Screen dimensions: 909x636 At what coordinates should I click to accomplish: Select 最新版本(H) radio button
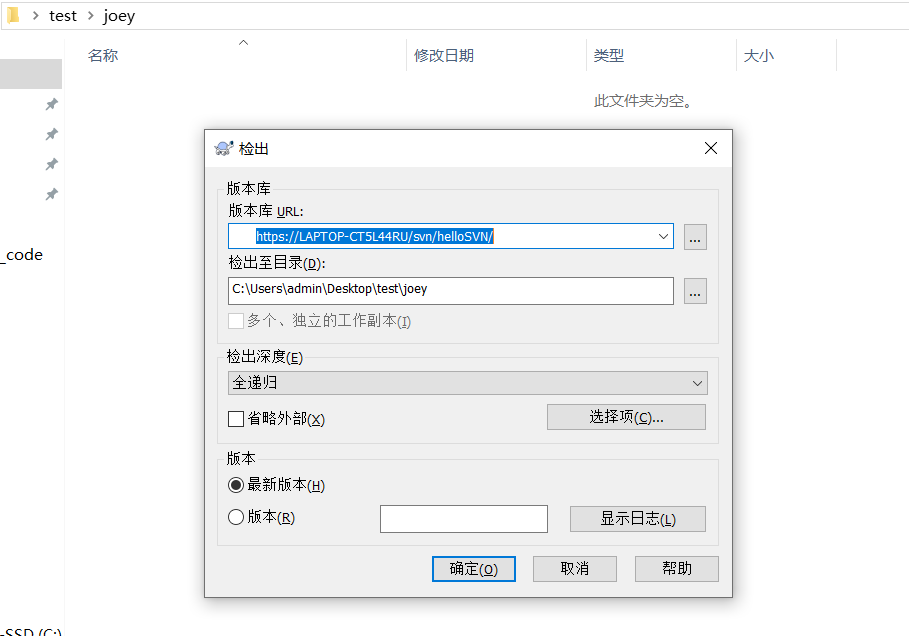pyautogui.click(x=236, y=485)
